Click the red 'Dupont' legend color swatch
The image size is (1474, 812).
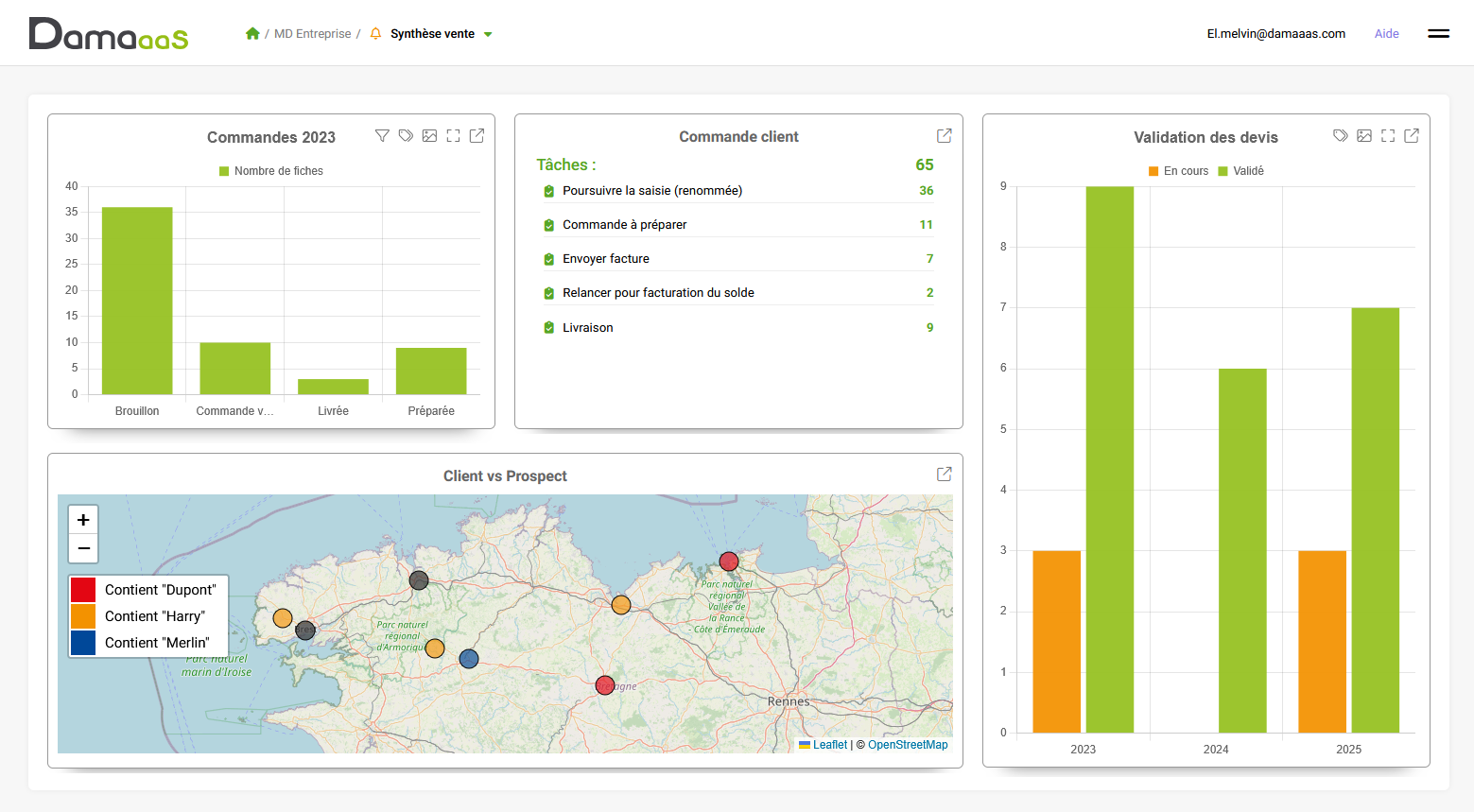(83, 590)
